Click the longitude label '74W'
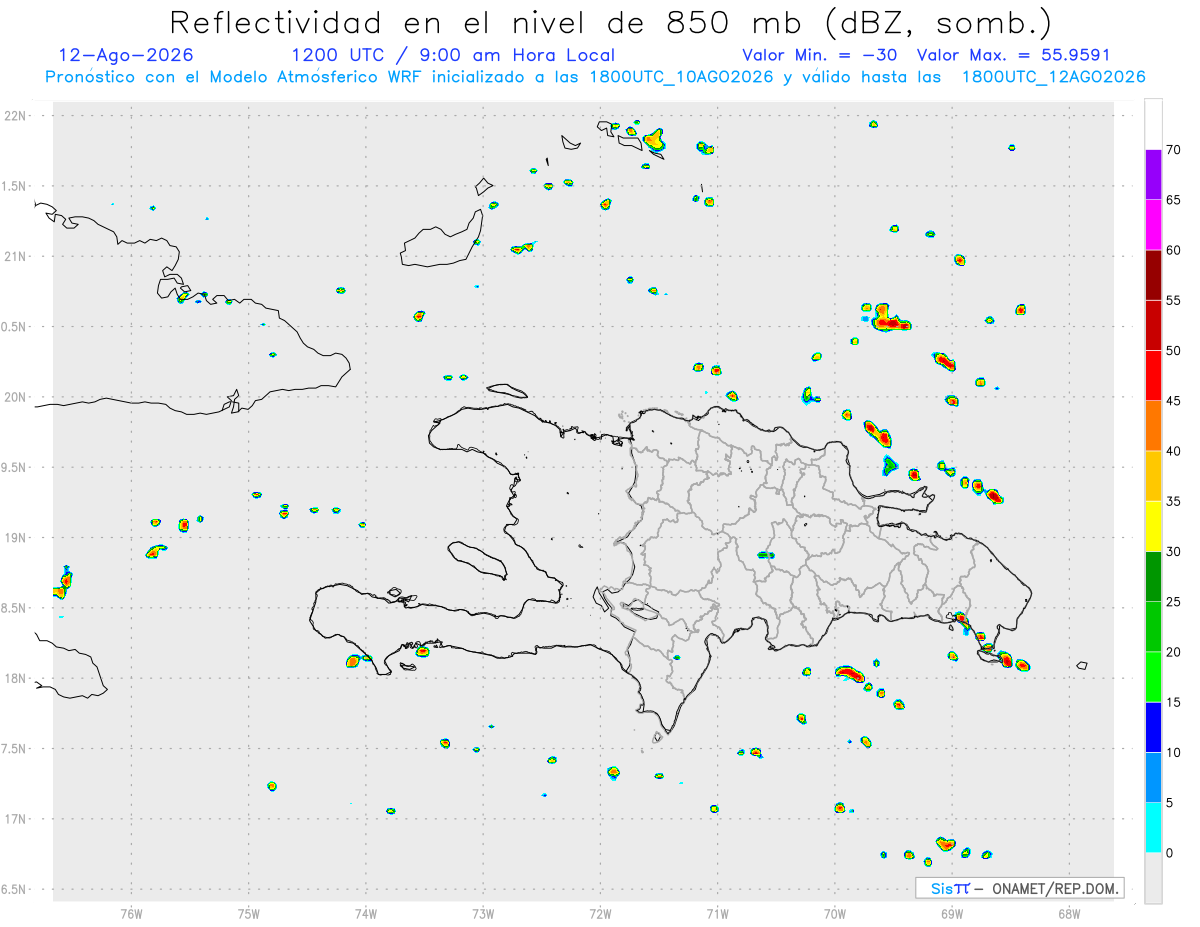The image size is (1200, 927). (366, 914)
